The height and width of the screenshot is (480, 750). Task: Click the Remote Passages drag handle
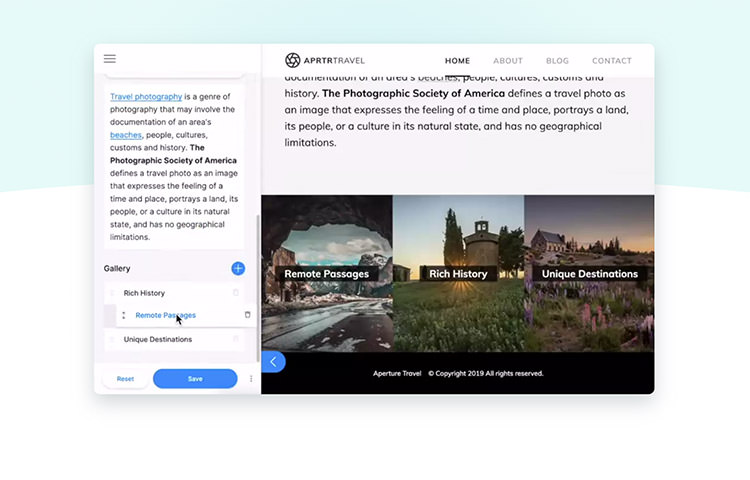pyautogui.click(x=124, y=315)
